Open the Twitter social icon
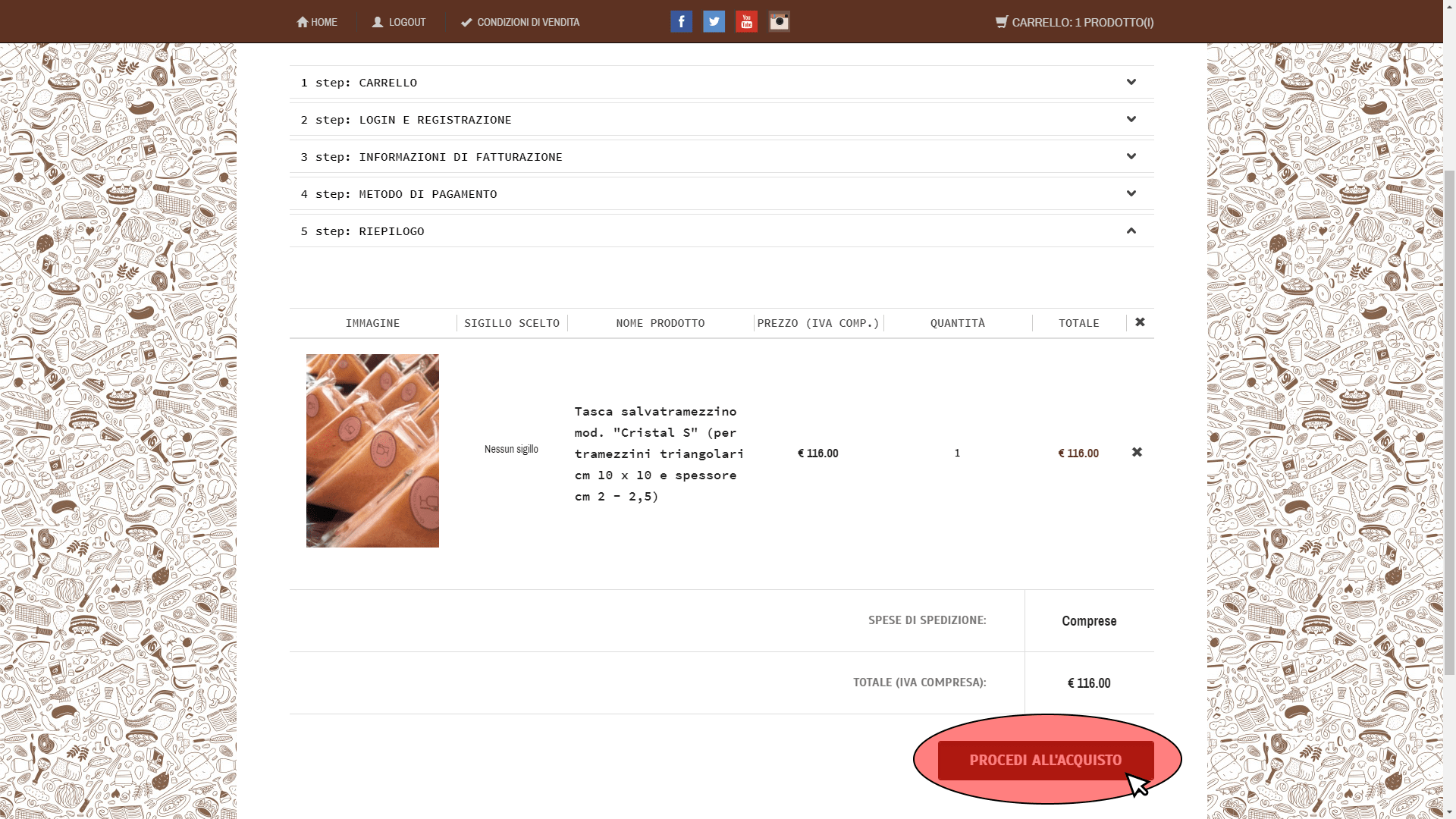The width and height of the screenshot is (1456, 819). [714, 21]
